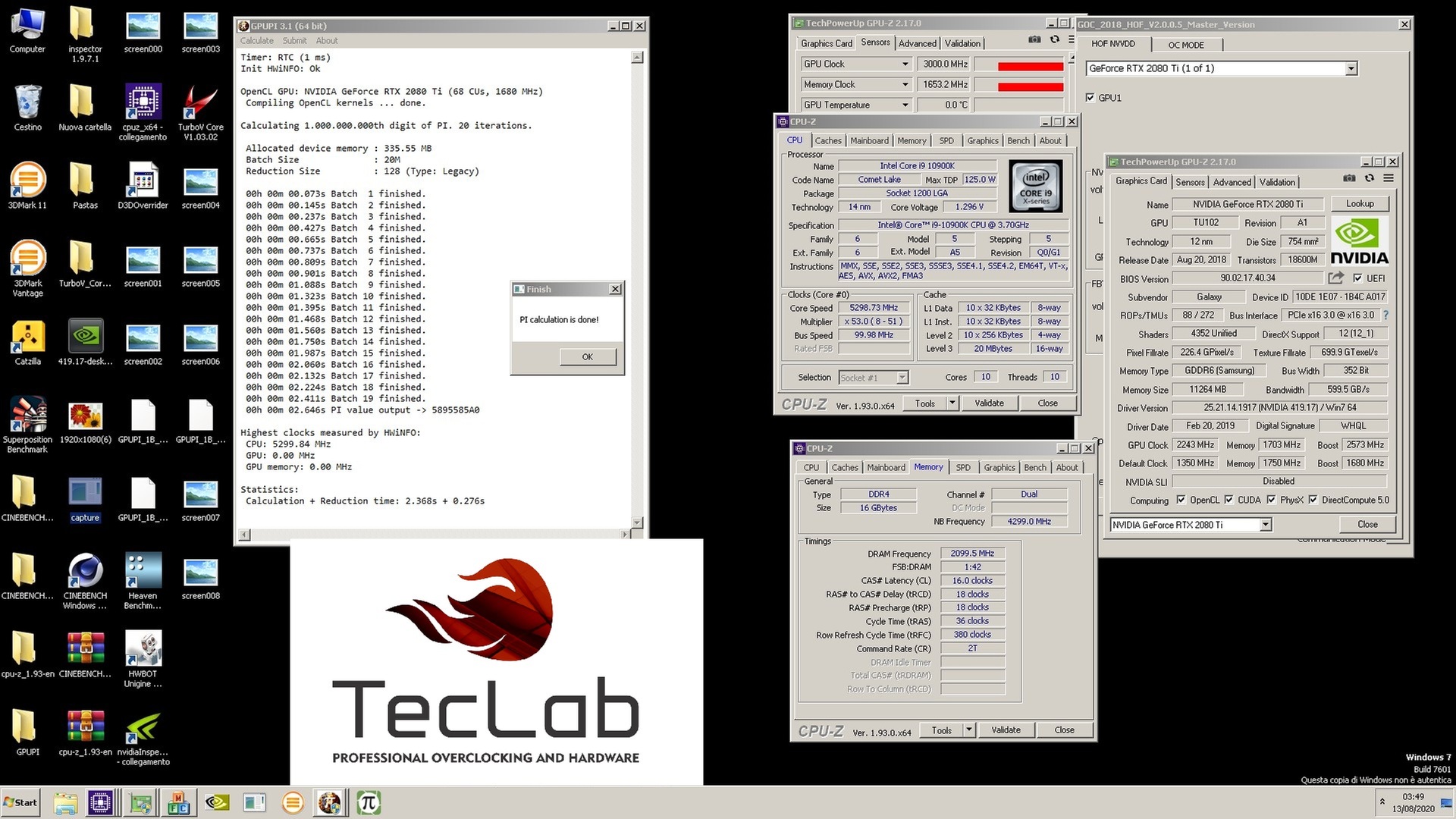Open the NVIDIA GeForce RTX 2080 Ti GPU selector
The width and height of the screenshot is (1456, 819).
[1265, 525]
